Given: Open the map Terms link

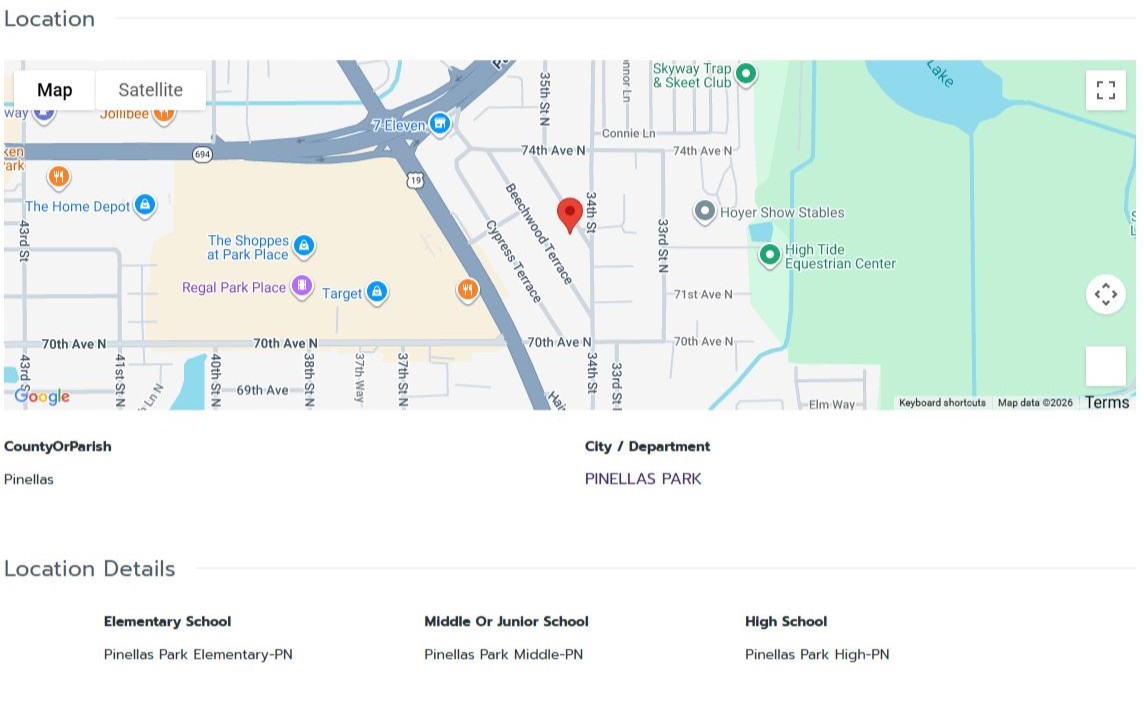Looking at the screenshot, I should click(x=1107, y=402).
